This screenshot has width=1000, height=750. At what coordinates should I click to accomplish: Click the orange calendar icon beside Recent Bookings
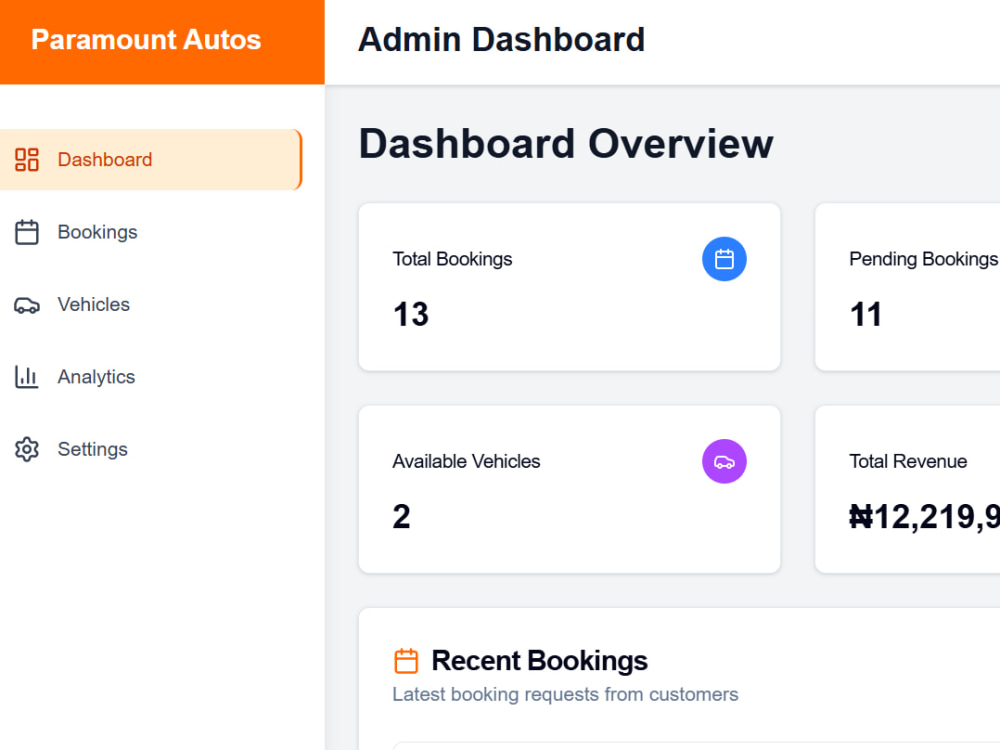406,661
